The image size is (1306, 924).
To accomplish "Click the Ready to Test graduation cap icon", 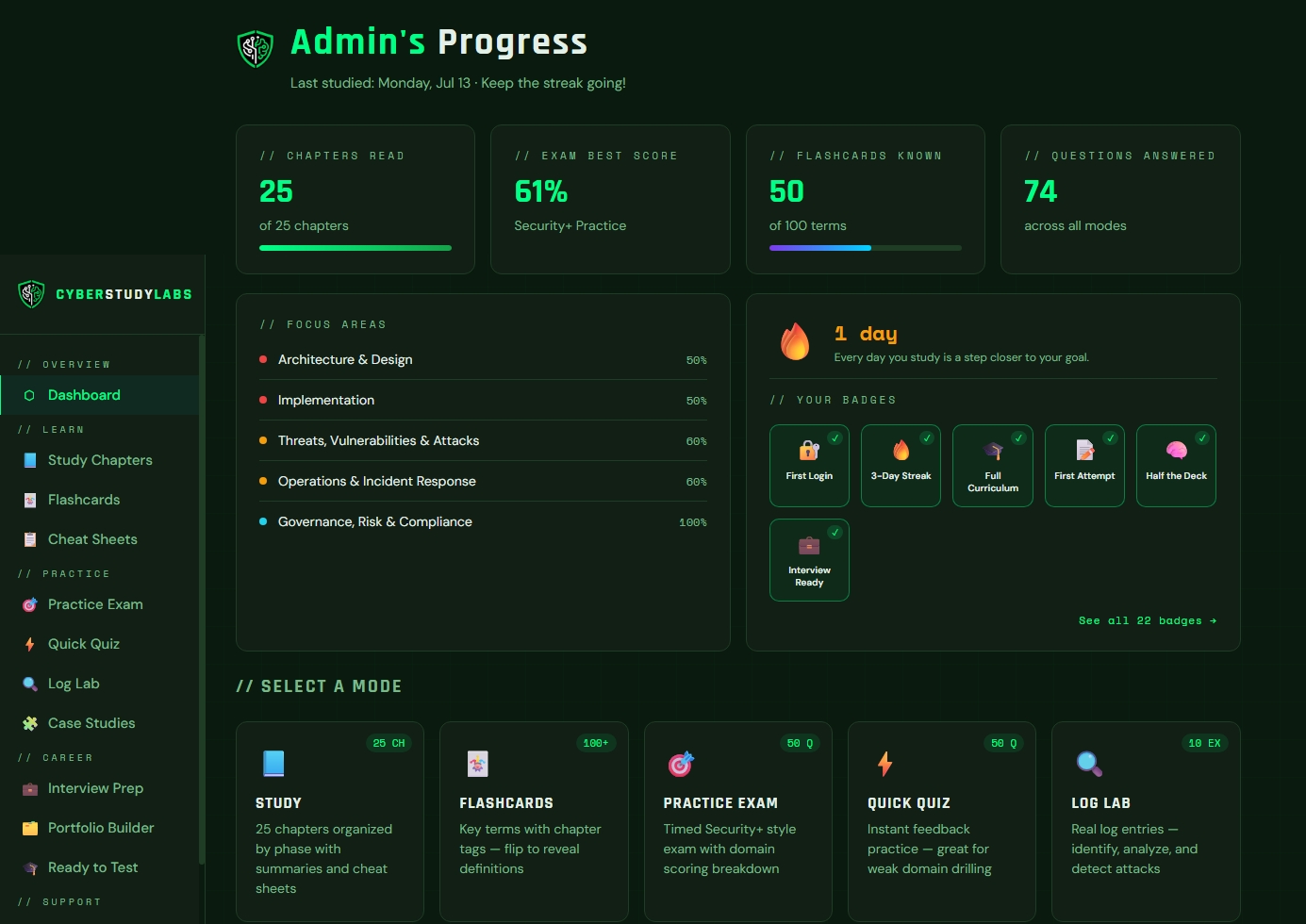I will [x=30, y=867].
